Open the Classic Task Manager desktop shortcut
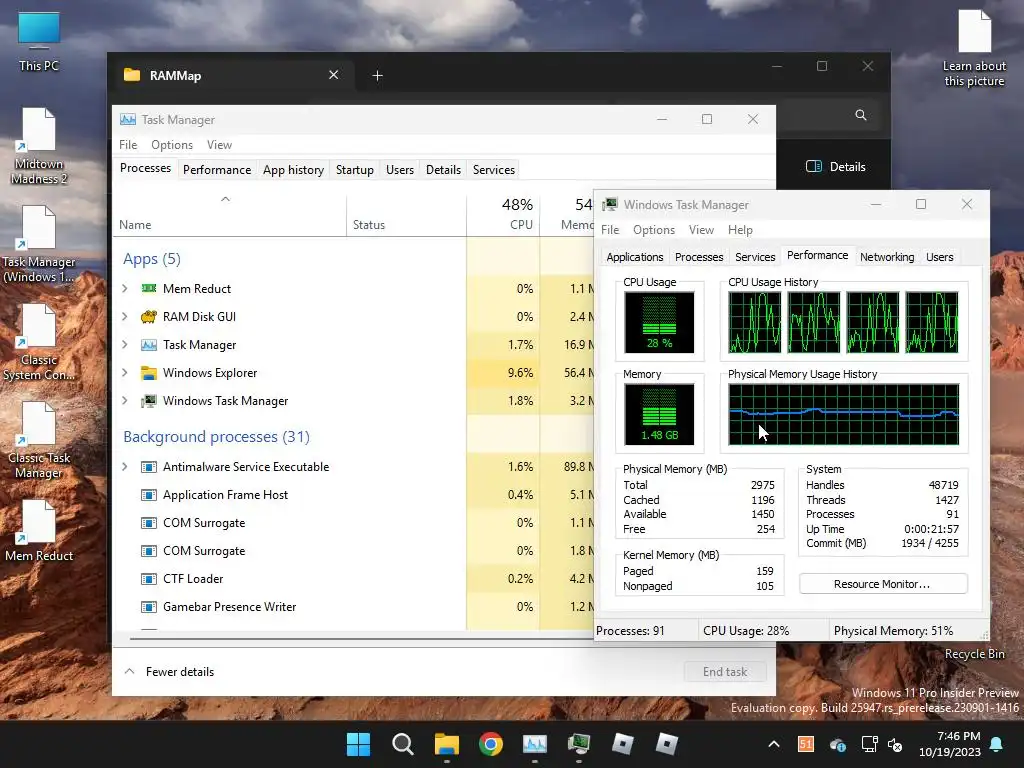Viewport: 1024px width, 768px height. pyautogui.click(x=39, y=441)
